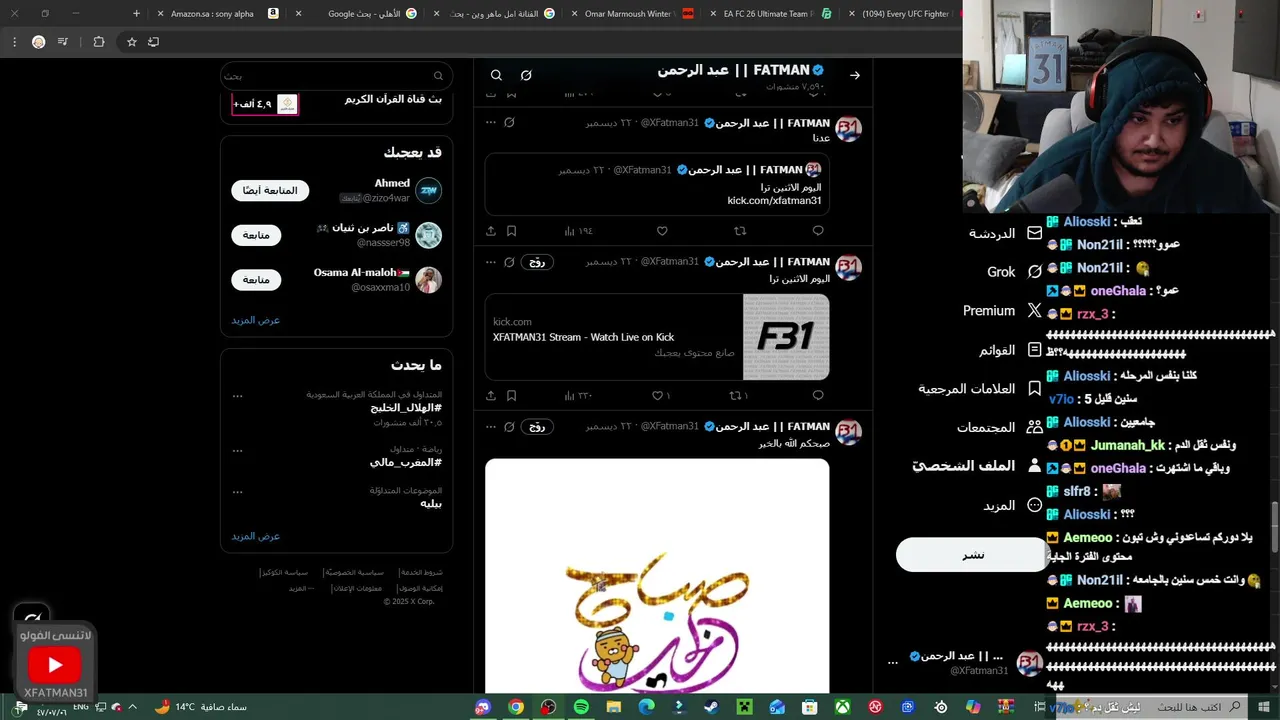Open more options for بيليه trend
Image resolution: width=1280 pixels, height=720 pixels.
pyautogui.click(x=237, y=491)
